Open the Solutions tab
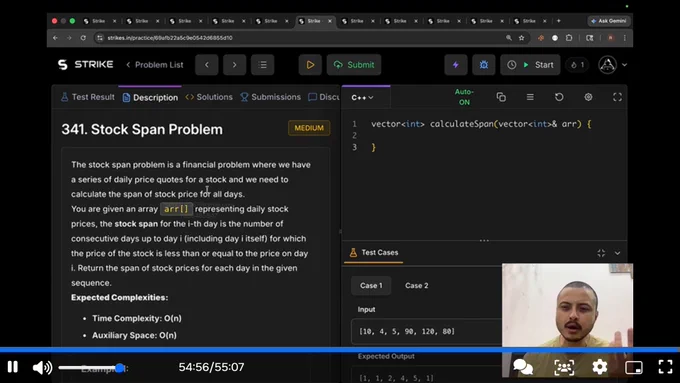The height and width of the screenshot is (383, 680). 209,97
